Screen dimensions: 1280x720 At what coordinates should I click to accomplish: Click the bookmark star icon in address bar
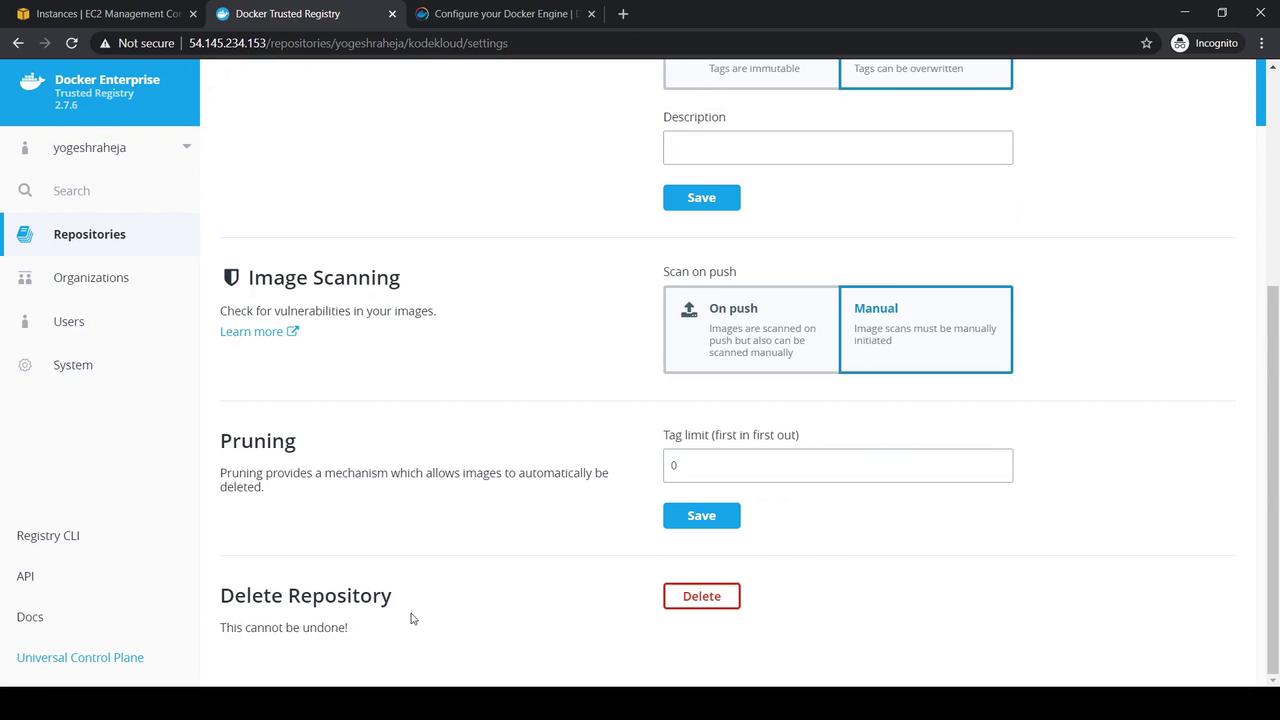coord(1146,43)
